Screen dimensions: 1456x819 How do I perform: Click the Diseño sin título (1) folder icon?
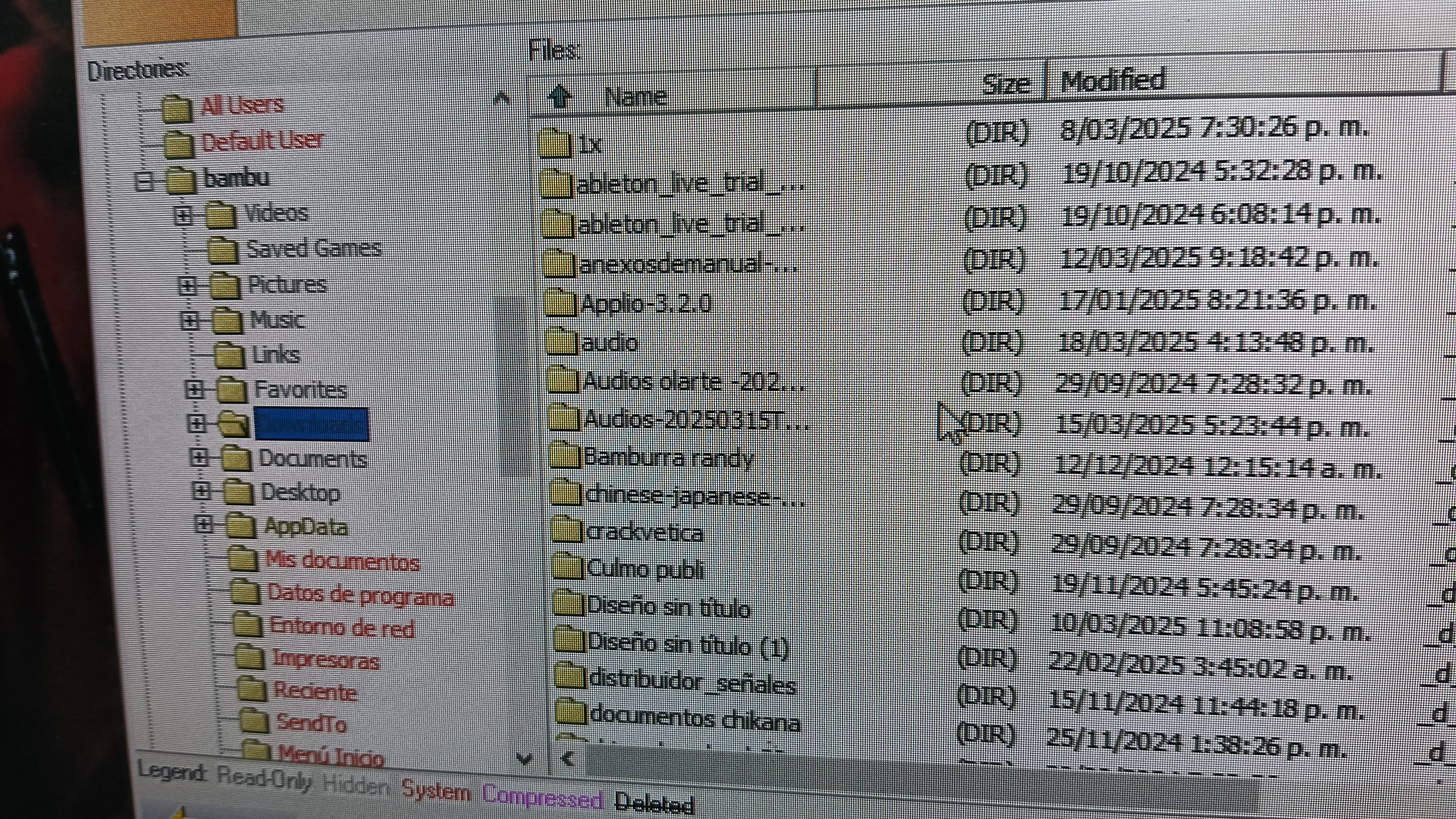point(569,639)
